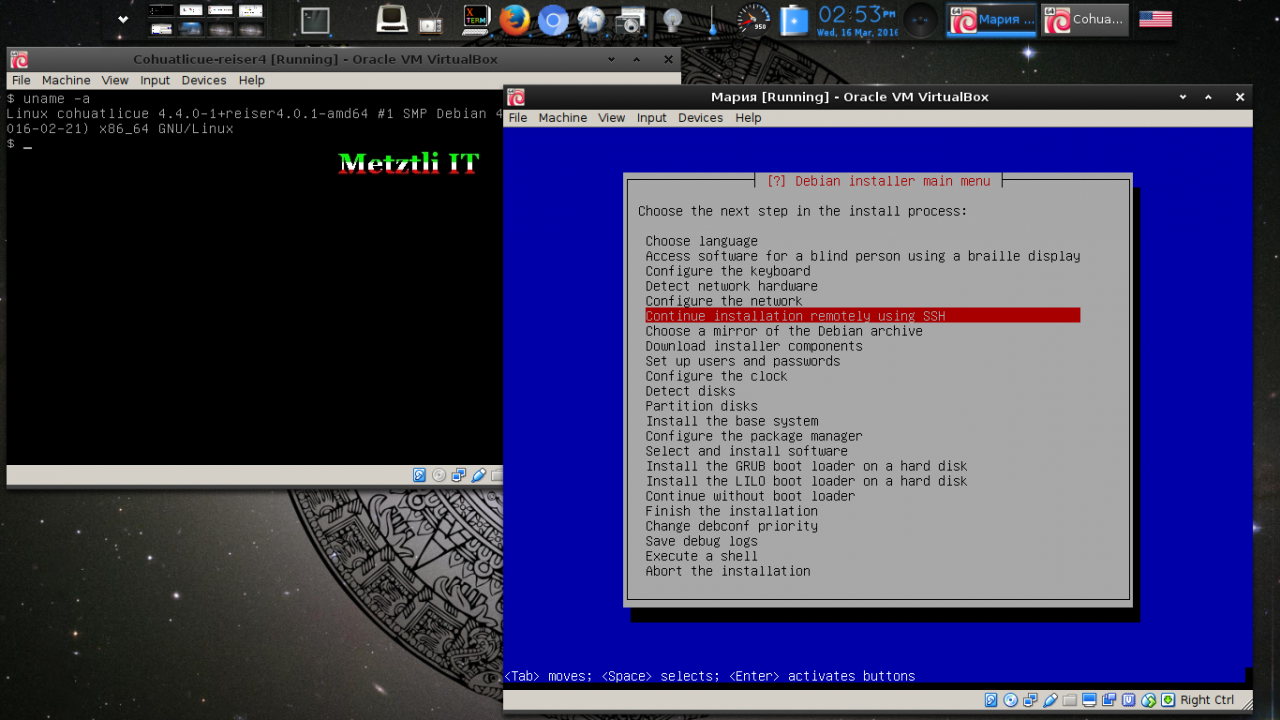The height and width of the screenshot is (720, 1280).
Task: Select 'Set up users and passwords'
Action: coord(743,361)
